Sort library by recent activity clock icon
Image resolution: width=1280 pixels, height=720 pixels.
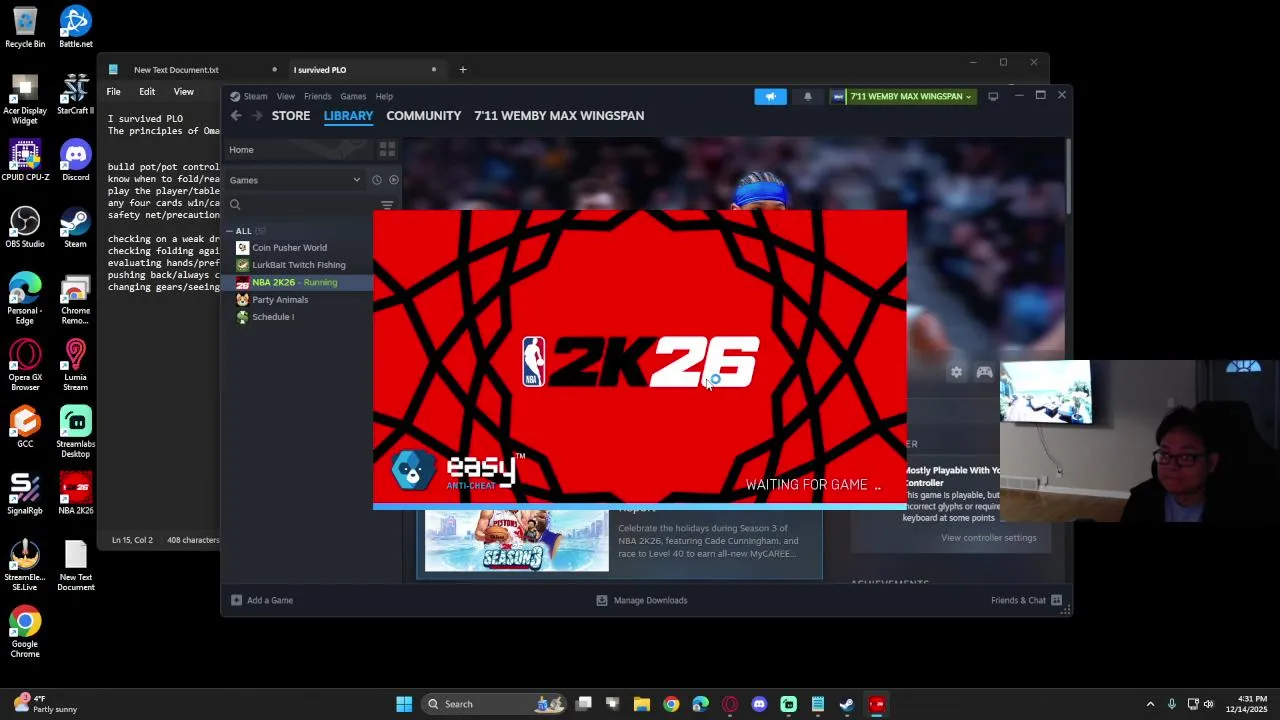click(x=377, y=180)
